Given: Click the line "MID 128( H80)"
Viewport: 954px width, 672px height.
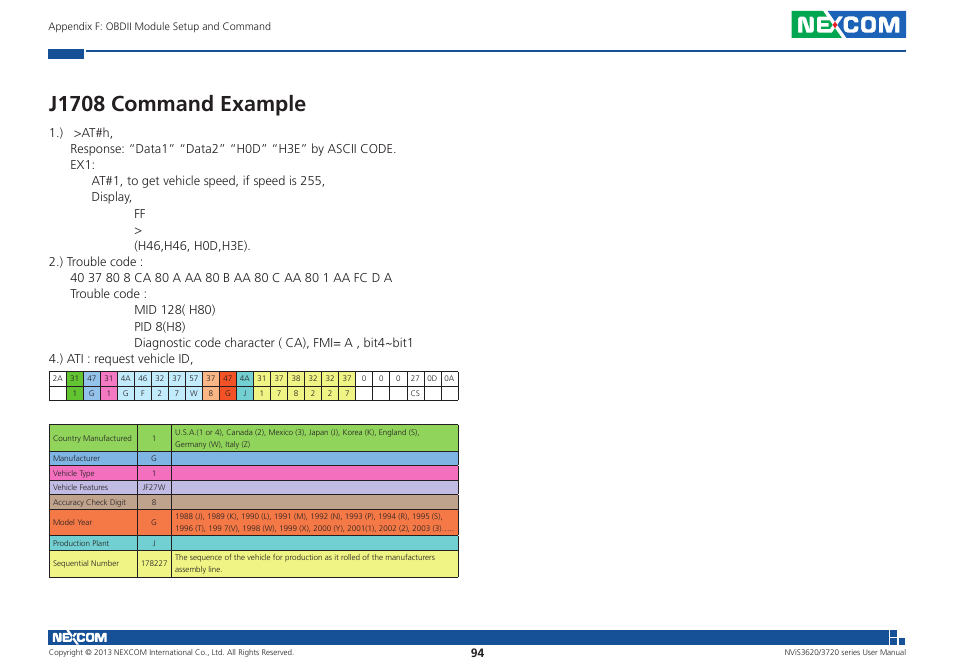Looking at the screenshot, I should (x=175, y=310).
